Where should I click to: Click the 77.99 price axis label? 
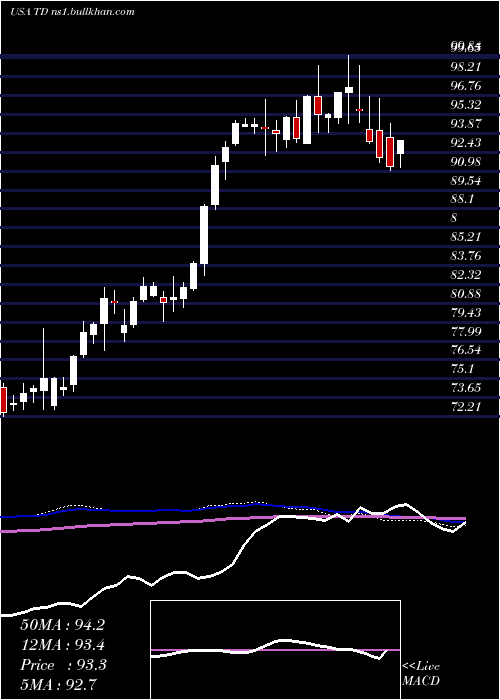point(466,331)
